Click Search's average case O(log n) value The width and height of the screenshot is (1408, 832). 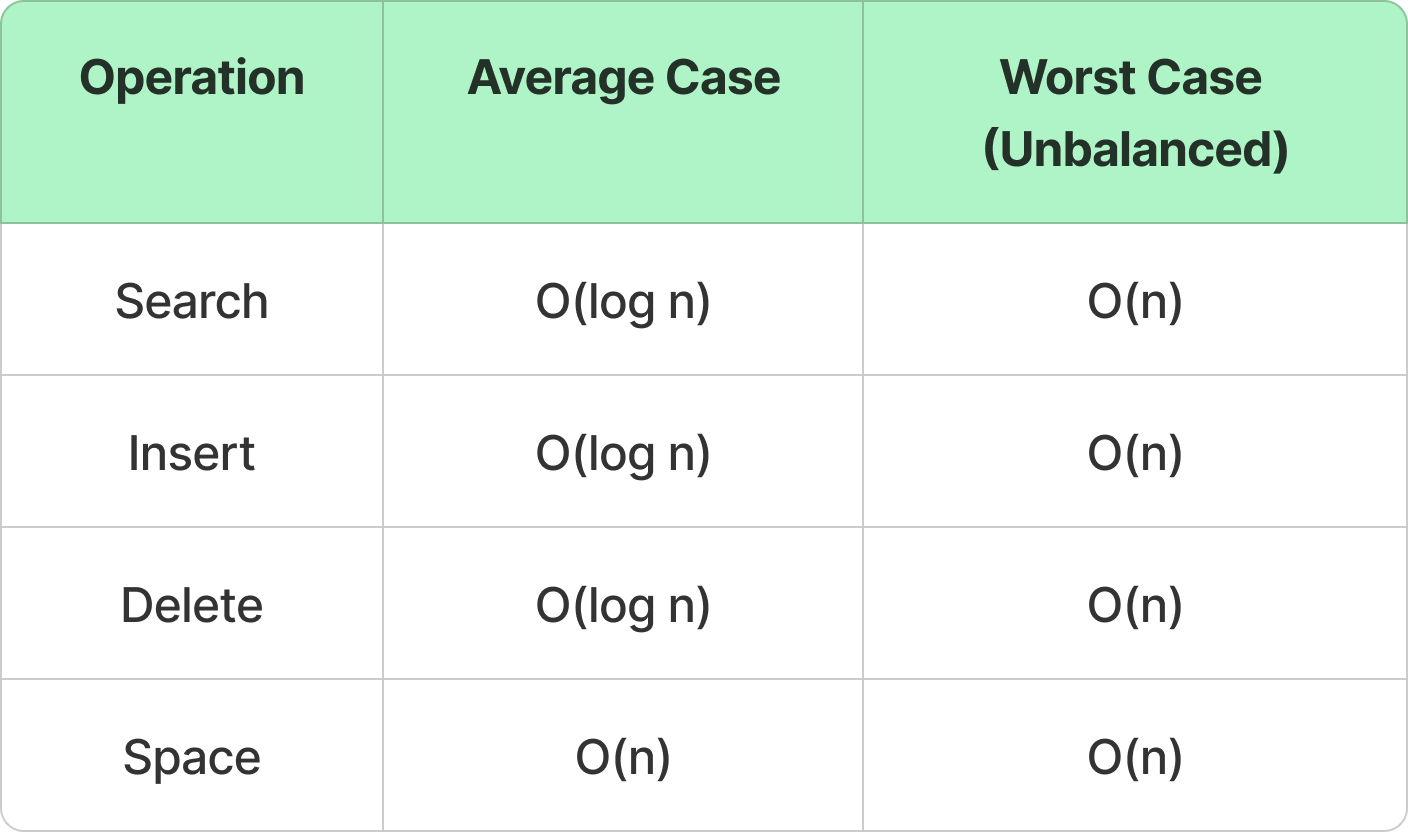click(x=623, y=302)
